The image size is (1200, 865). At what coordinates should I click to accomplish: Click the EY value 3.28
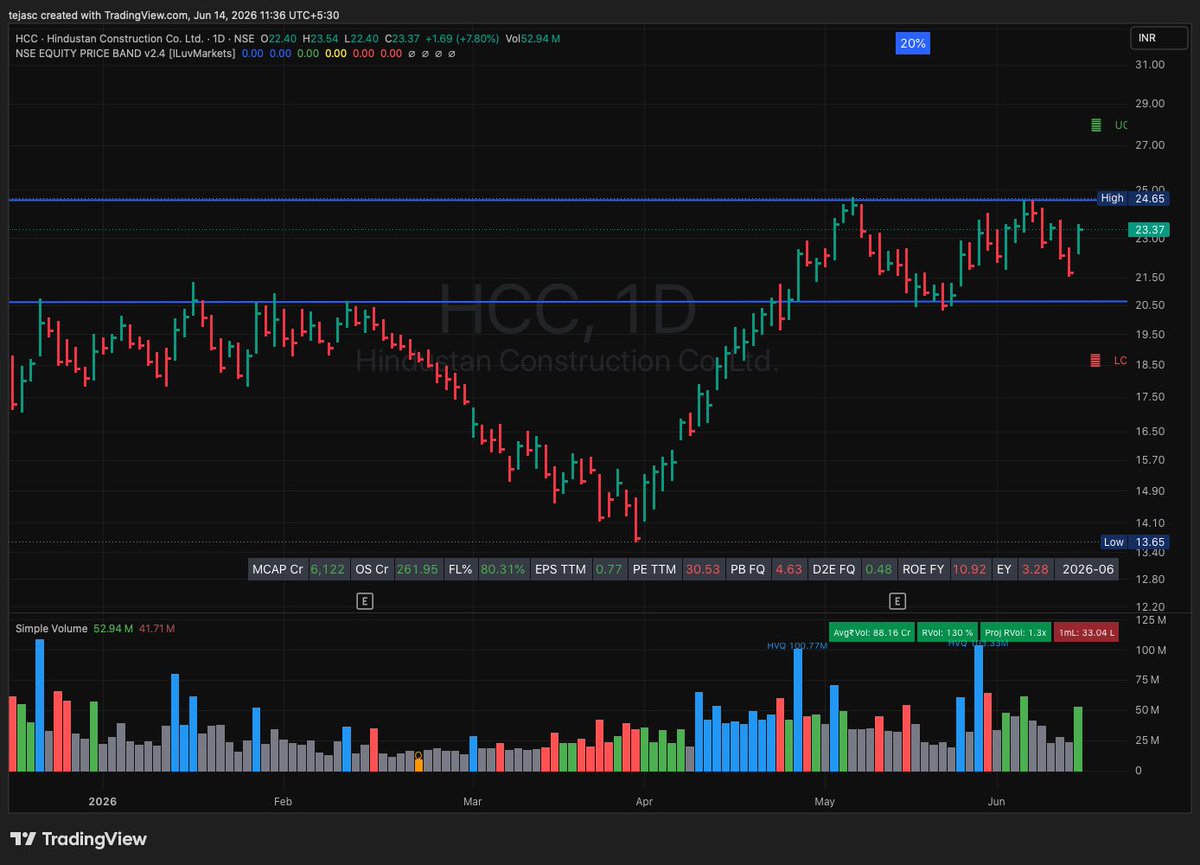1037,569
